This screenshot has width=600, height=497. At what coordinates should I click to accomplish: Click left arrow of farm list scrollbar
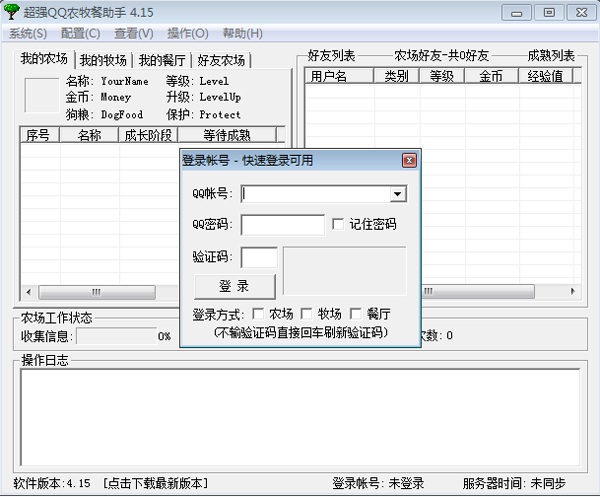pyautogui.click(x=29, y=292)
